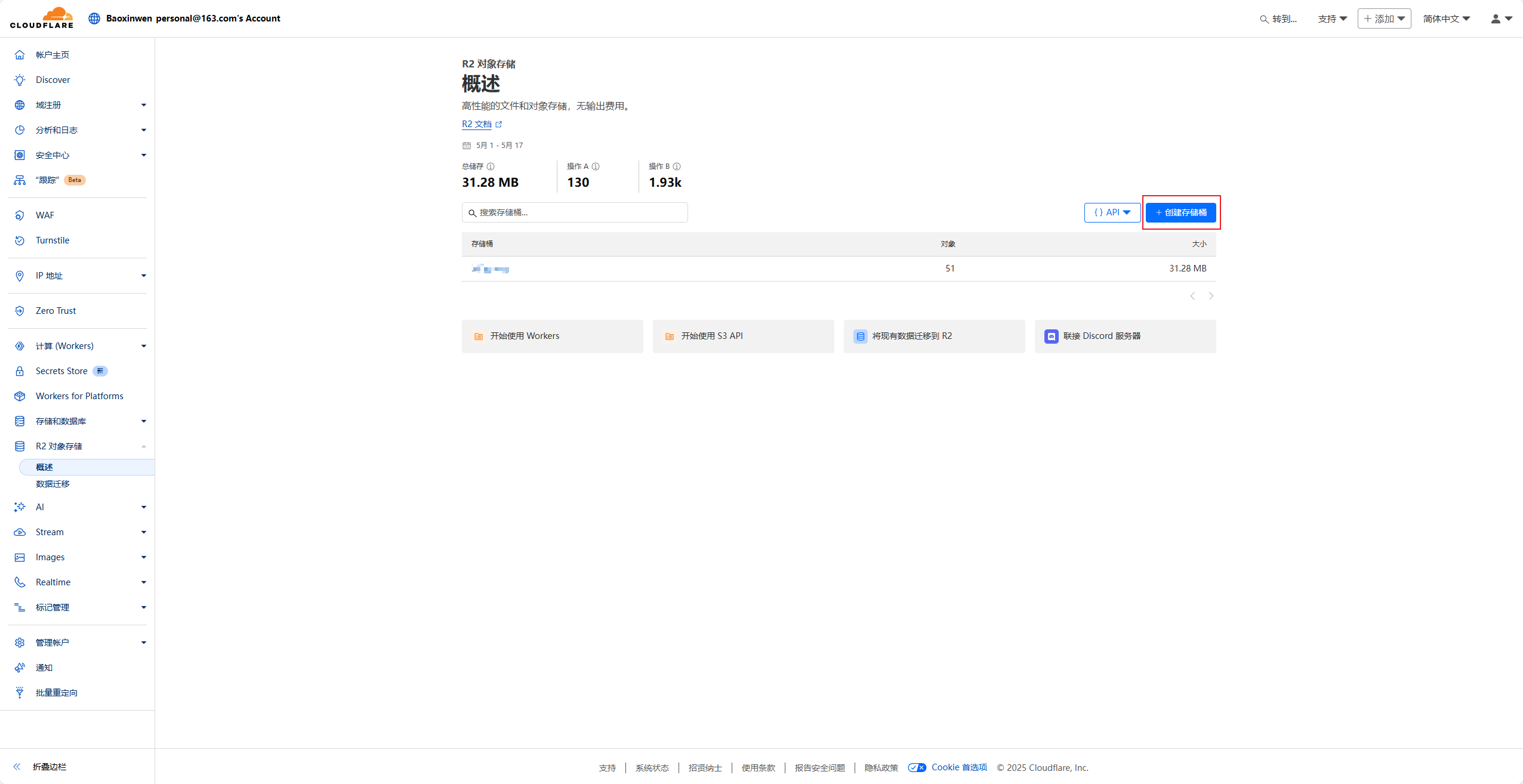Expand the 计算 (Workers) section
Viewport: 1523px width, 784px height.
click(144, 346)
